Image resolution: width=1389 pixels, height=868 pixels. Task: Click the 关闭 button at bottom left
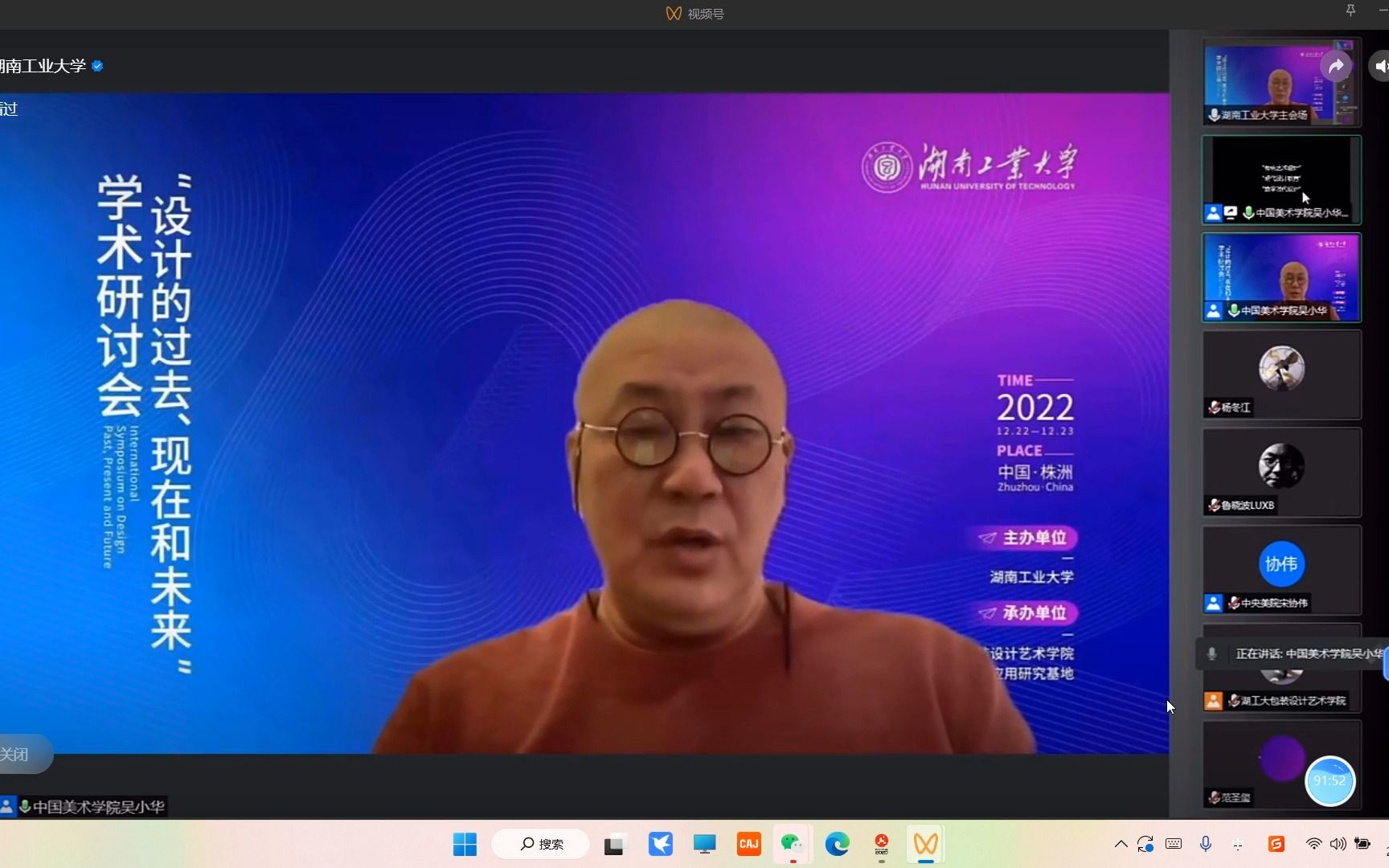[14, 754]
